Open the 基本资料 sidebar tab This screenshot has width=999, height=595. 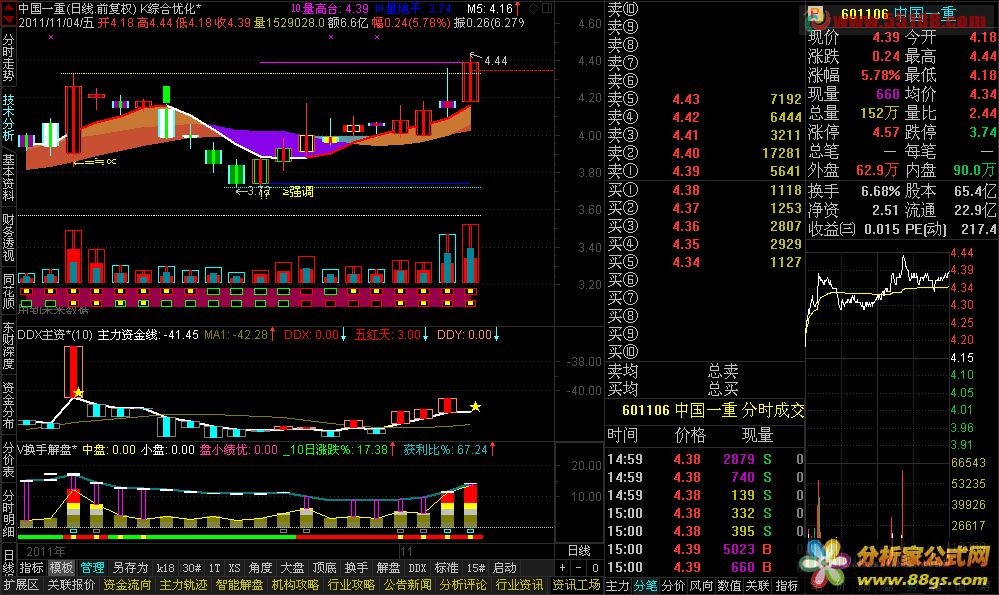tap(8, 176)
